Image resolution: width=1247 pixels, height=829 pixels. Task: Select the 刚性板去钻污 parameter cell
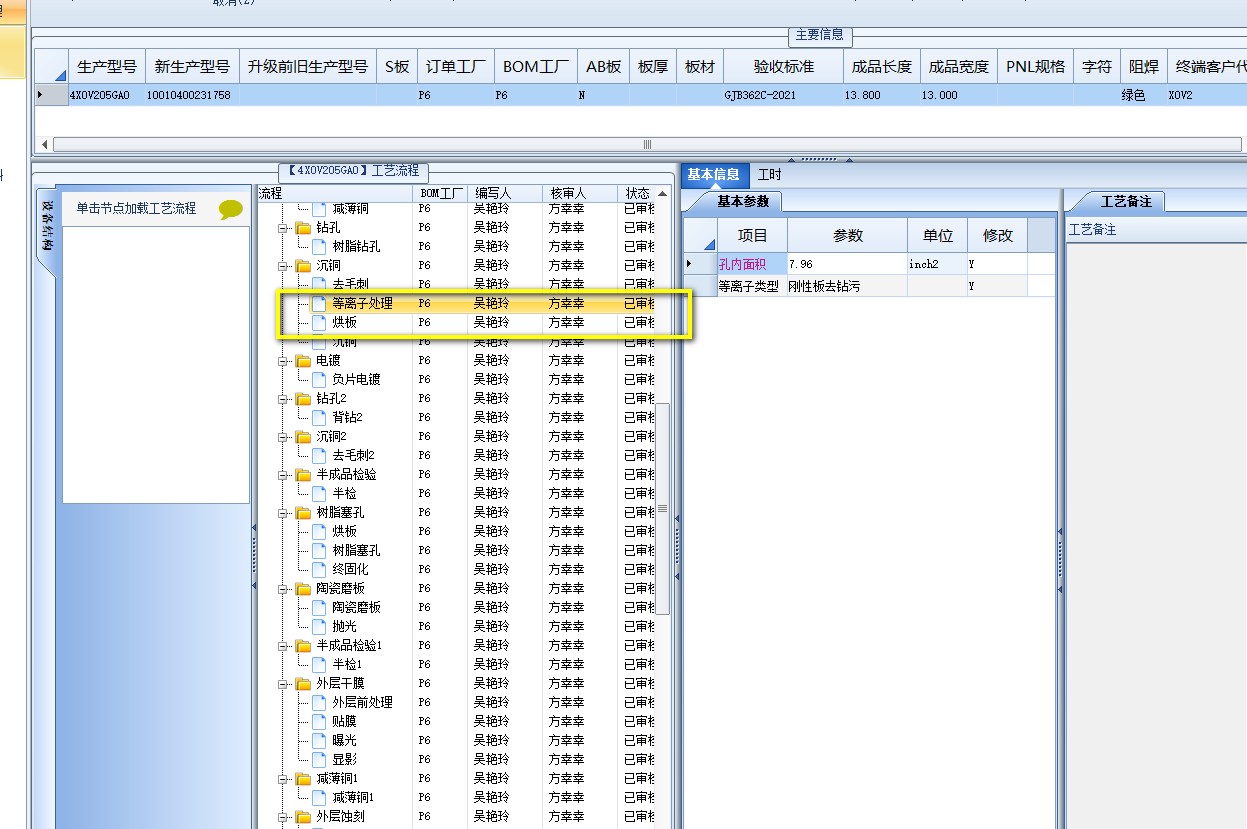848,286
